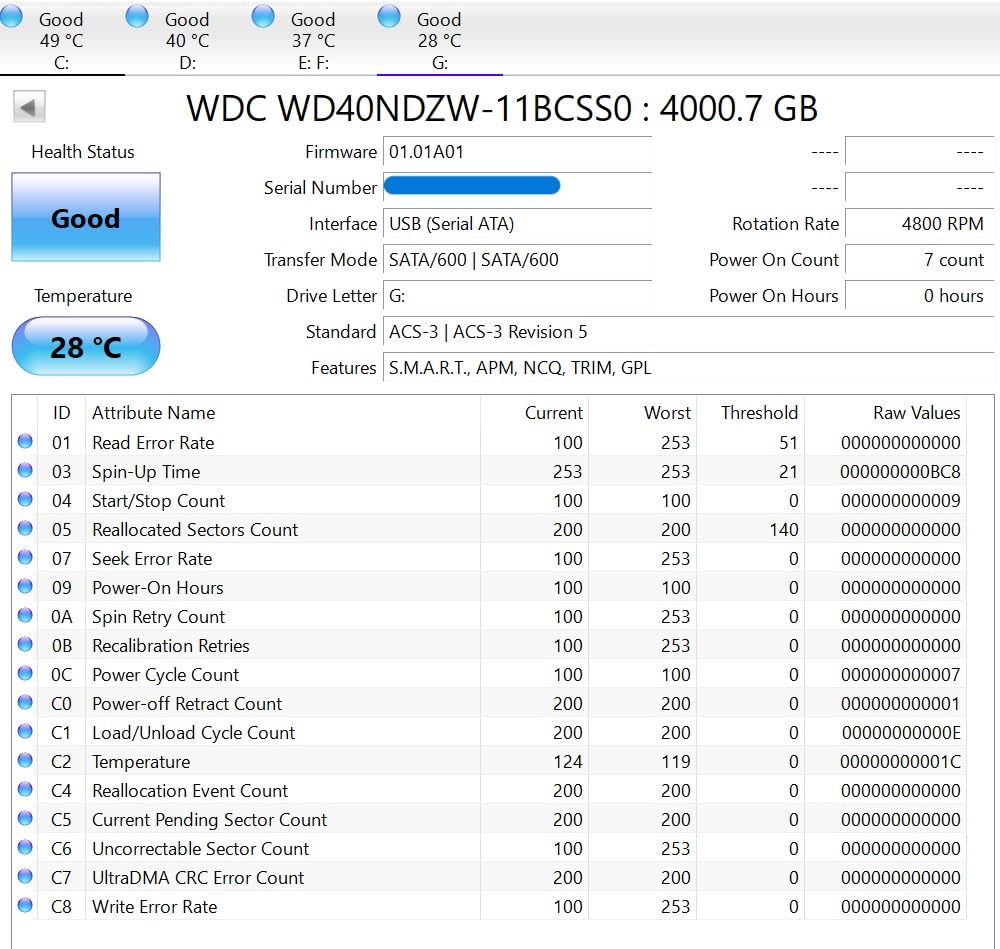Click the blue status orb above C: drive
Viewport: 1000px width, 949px height.
(x=11, y=16)
